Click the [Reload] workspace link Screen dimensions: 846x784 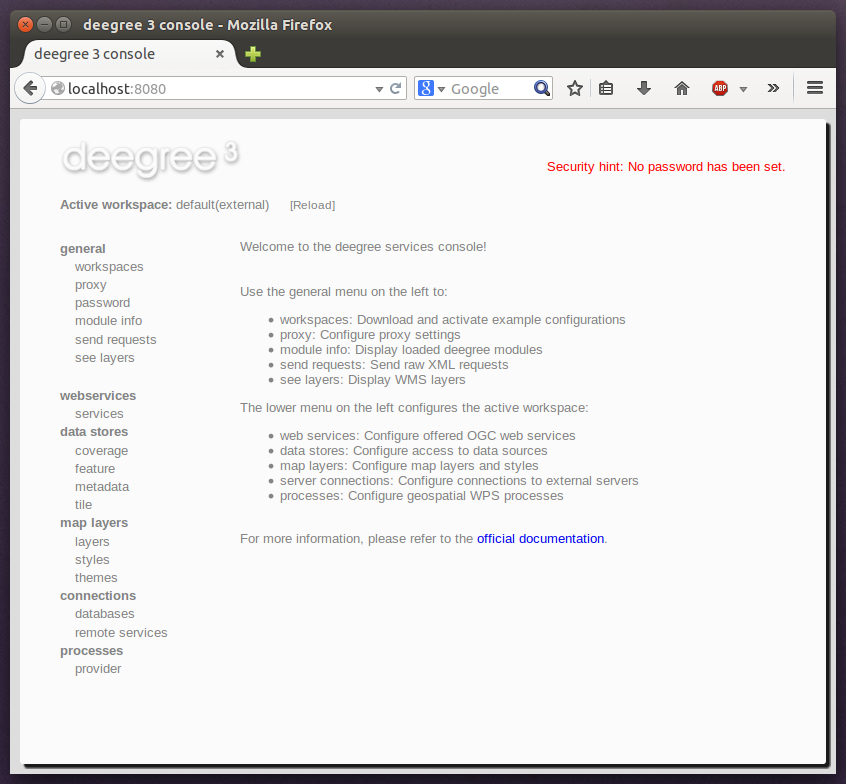tap(312, 204)
